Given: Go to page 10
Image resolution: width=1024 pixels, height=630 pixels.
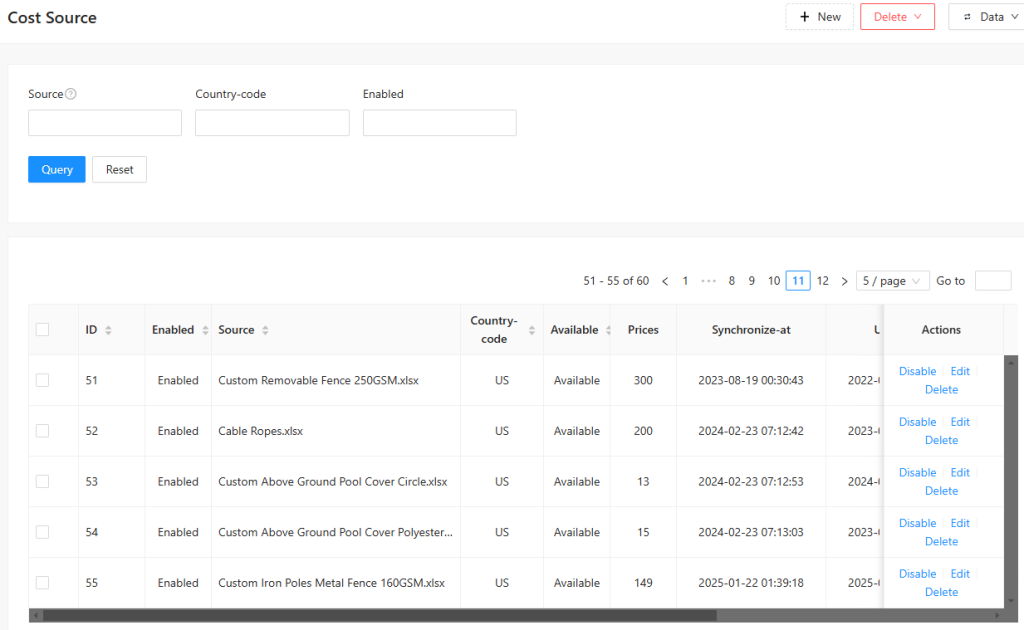Looking at the screenshot, I should [774, 281].
